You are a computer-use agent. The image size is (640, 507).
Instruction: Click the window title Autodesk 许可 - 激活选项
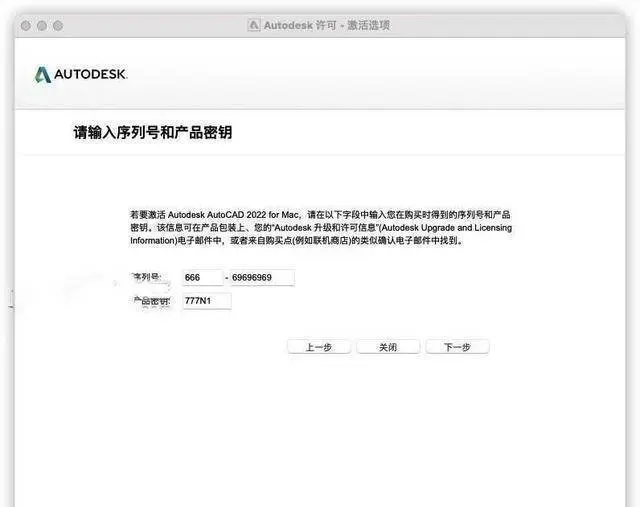pos(327,25)
